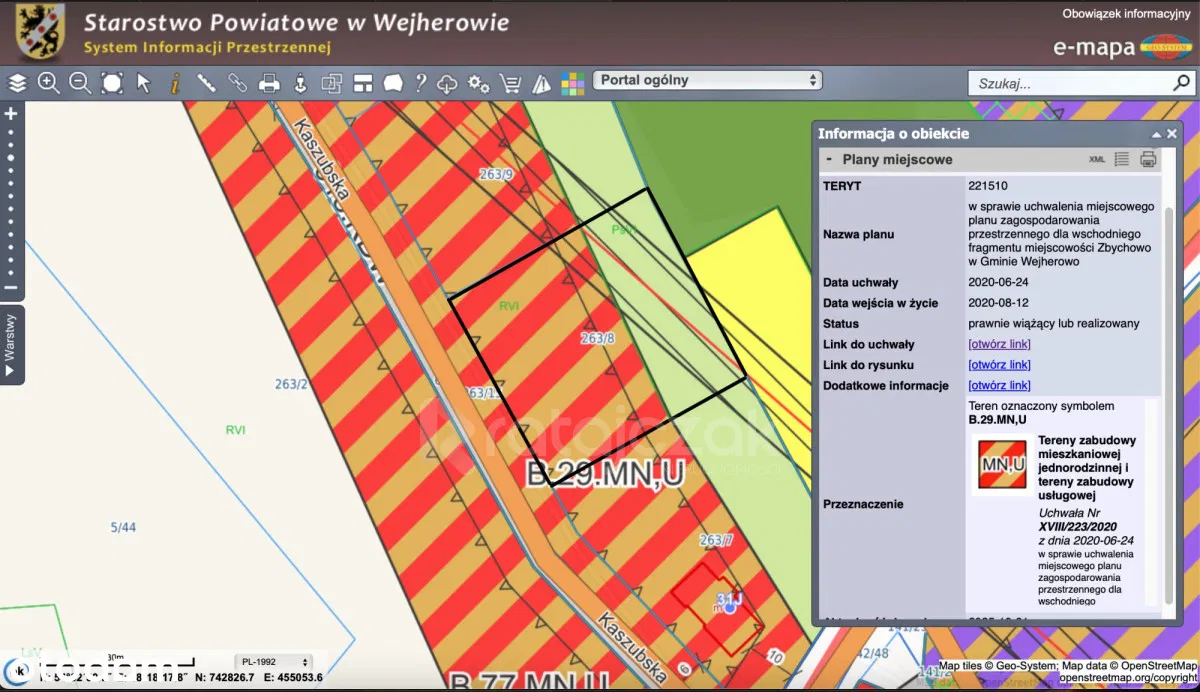Open the Portal ogólny dropdown
Image resolution: width=1200 pixels, height=692 pixels.
click(x=707, y=80)
